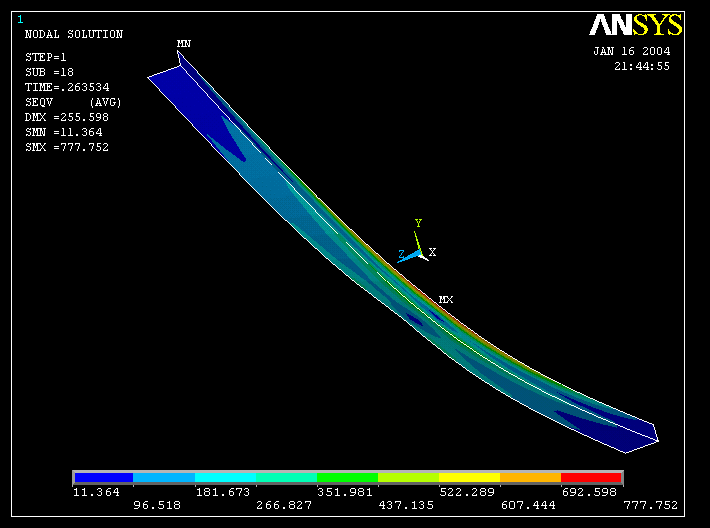Image resolution: width=710 pixels, height=528 pixels.
Task: Select the light blue legend color band
Action: (x=164, y=478)
